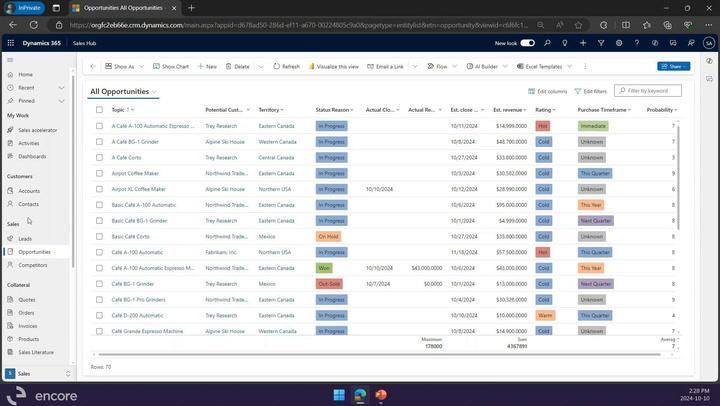Click the Show Chart button
This screenshot has height=406, width=720.
click(x=171, y=66)
